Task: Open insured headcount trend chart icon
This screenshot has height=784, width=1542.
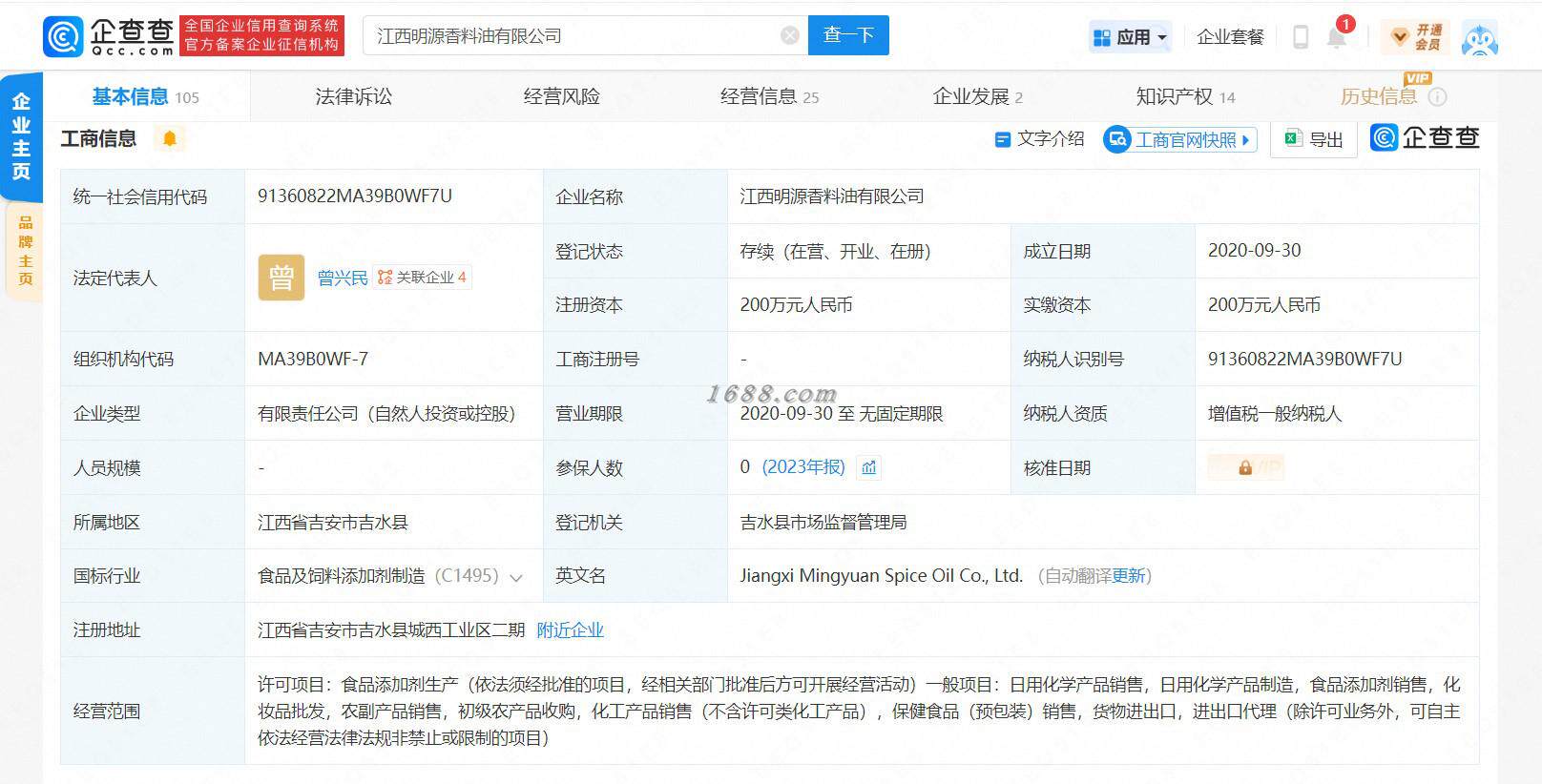Action: click(x=868, y=467)
